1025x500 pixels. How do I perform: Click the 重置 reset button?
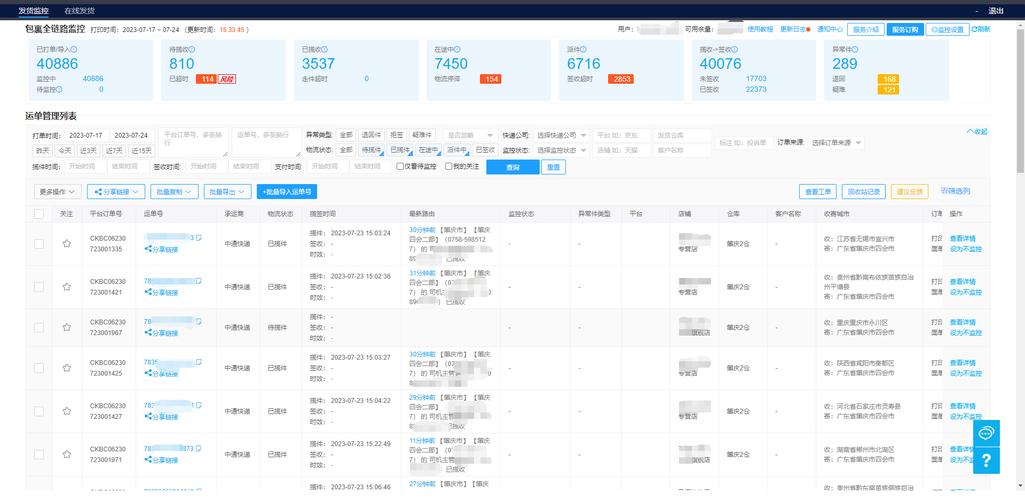[x=553, y=167]
